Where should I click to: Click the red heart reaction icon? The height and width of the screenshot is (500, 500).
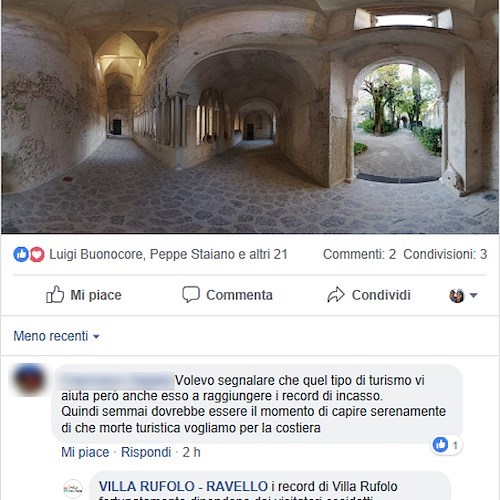(x=37, y=255)
